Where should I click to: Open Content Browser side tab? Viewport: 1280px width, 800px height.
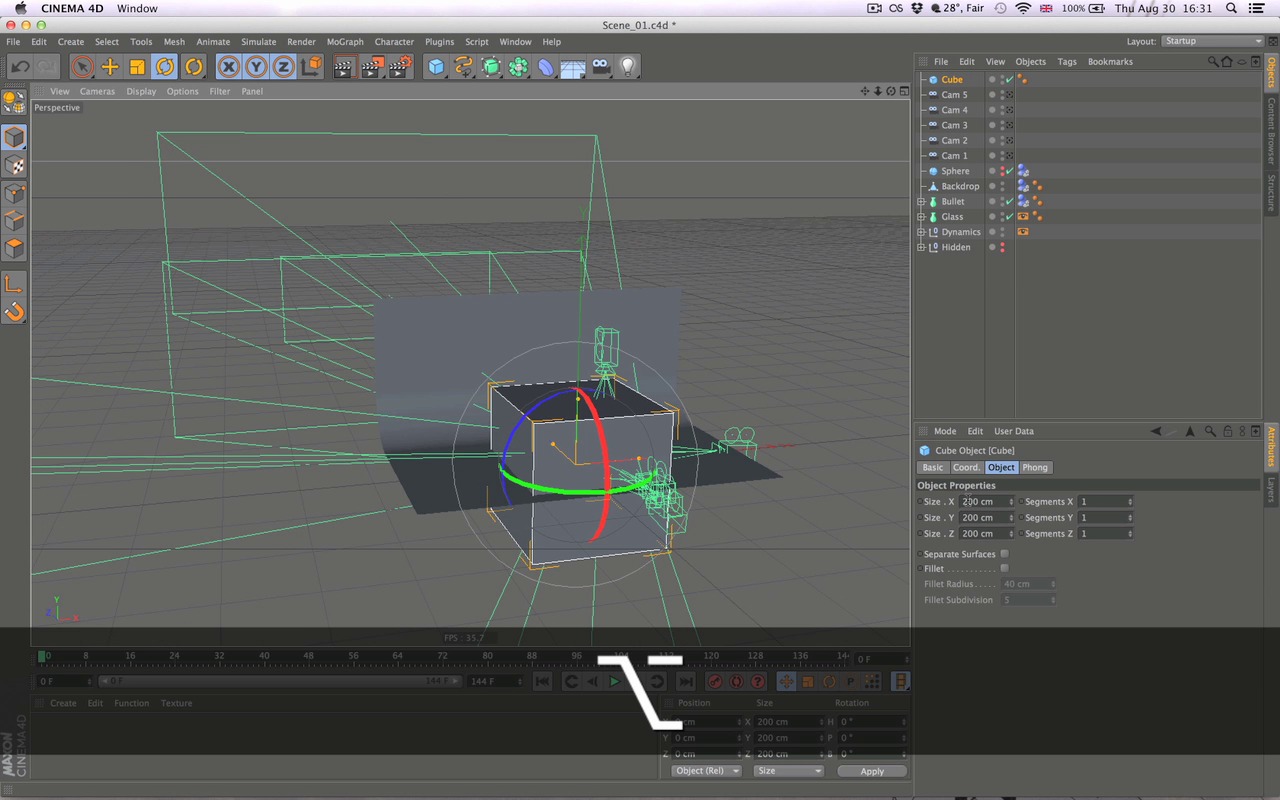tap(1272, 132)
